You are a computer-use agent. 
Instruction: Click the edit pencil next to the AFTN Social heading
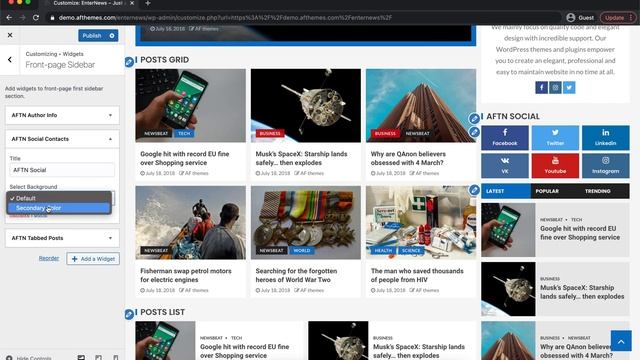click(474, 119)
